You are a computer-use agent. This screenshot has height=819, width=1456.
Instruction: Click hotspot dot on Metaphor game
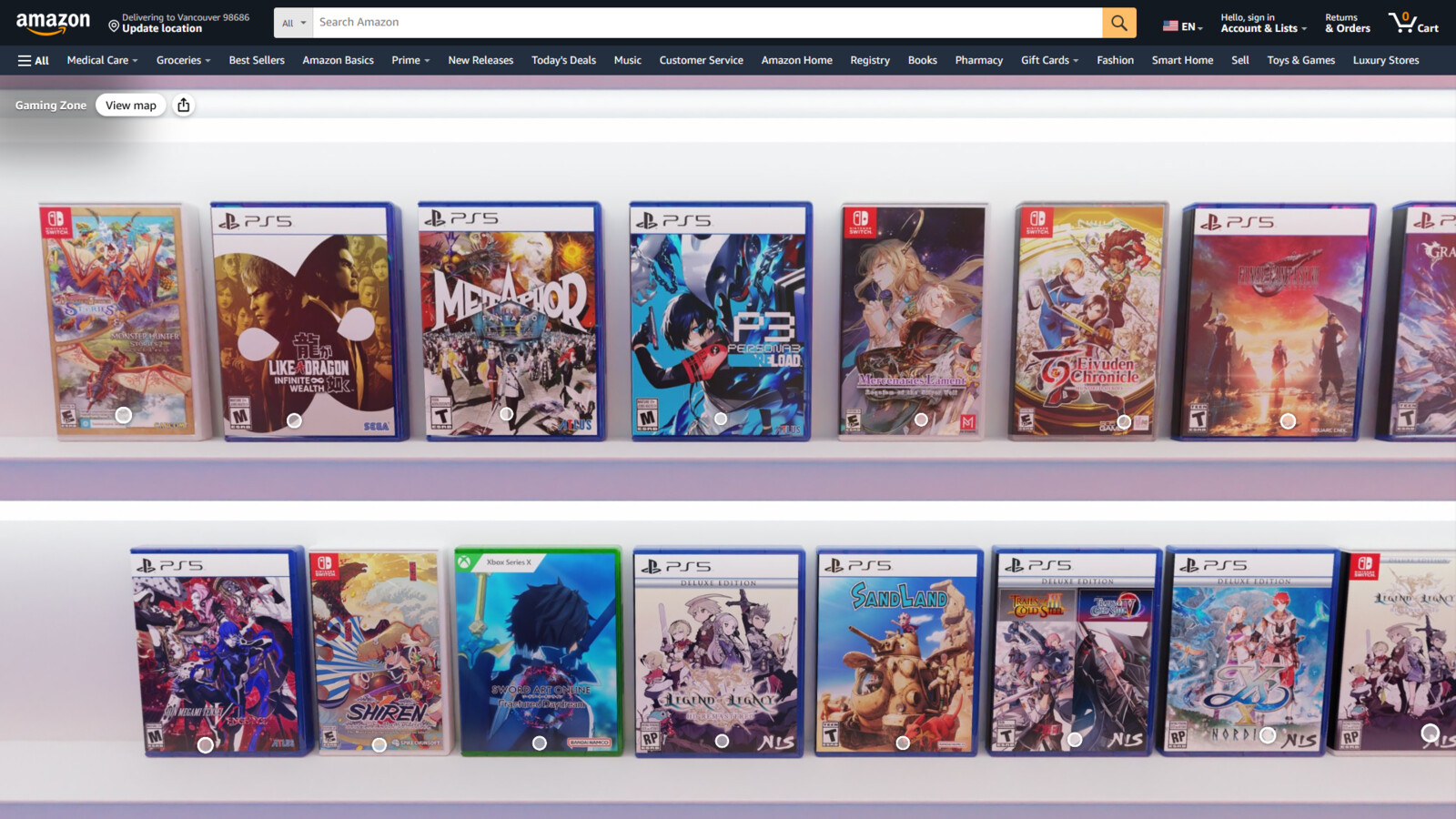tap(507, 414)
